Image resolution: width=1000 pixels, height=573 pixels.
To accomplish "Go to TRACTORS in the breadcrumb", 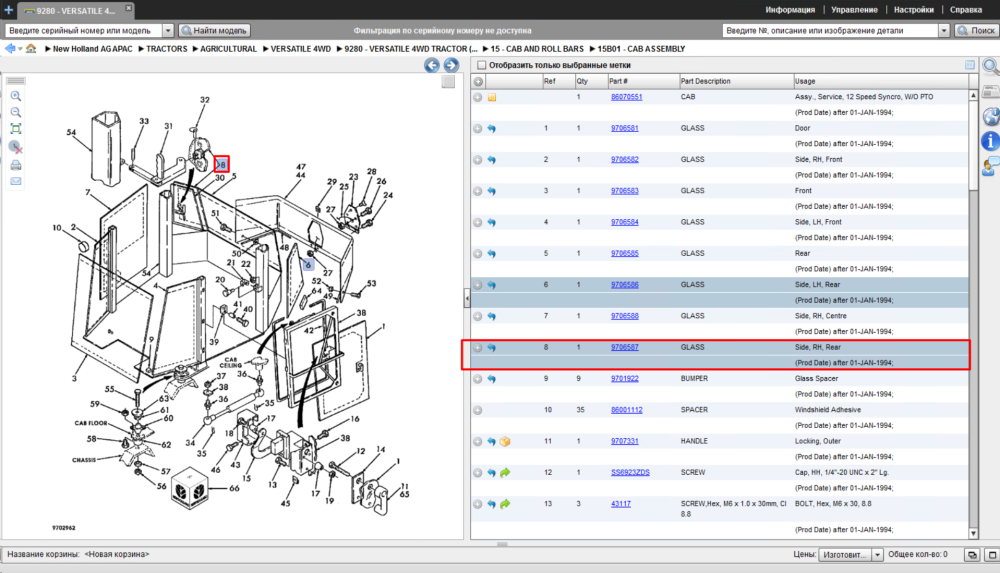I will point(166,48).
